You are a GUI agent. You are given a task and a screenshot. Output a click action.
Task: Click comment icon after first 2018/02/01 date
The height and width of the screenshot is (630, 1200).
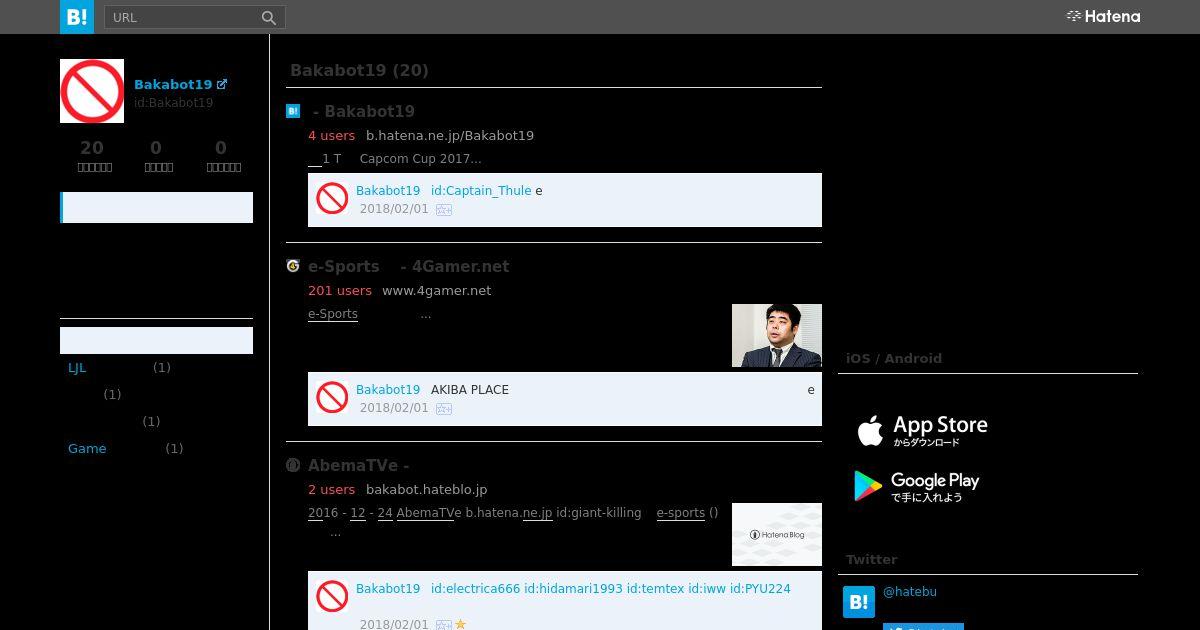point(444,210)
